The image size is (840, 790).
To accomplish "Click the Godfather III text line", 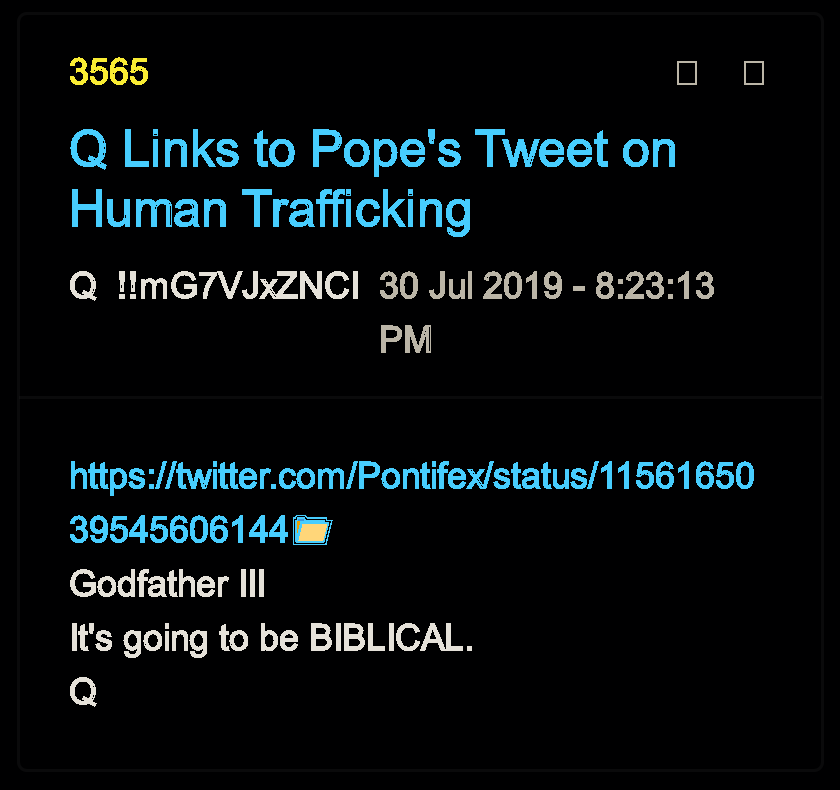I will [x=167, y=584].
